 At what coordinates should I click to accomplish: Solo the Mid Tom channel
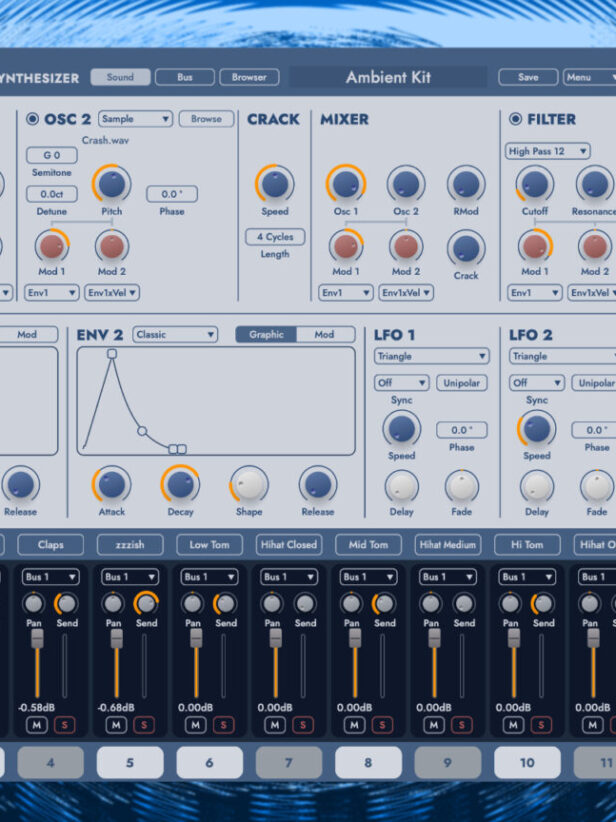382,725
